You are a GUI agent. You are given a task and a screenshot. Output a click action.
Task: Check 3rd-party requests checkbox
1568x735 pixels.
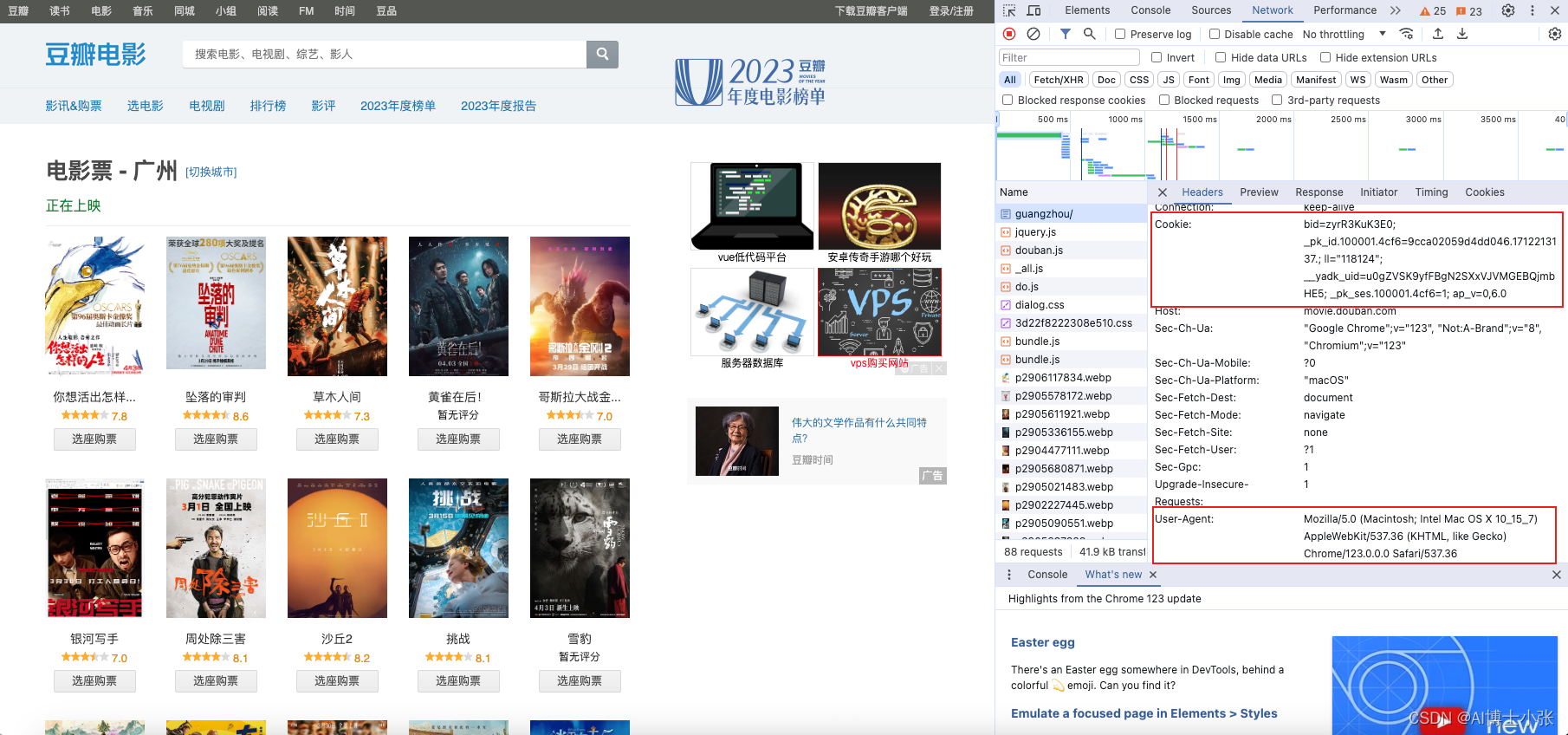(x=1277, y=100)
